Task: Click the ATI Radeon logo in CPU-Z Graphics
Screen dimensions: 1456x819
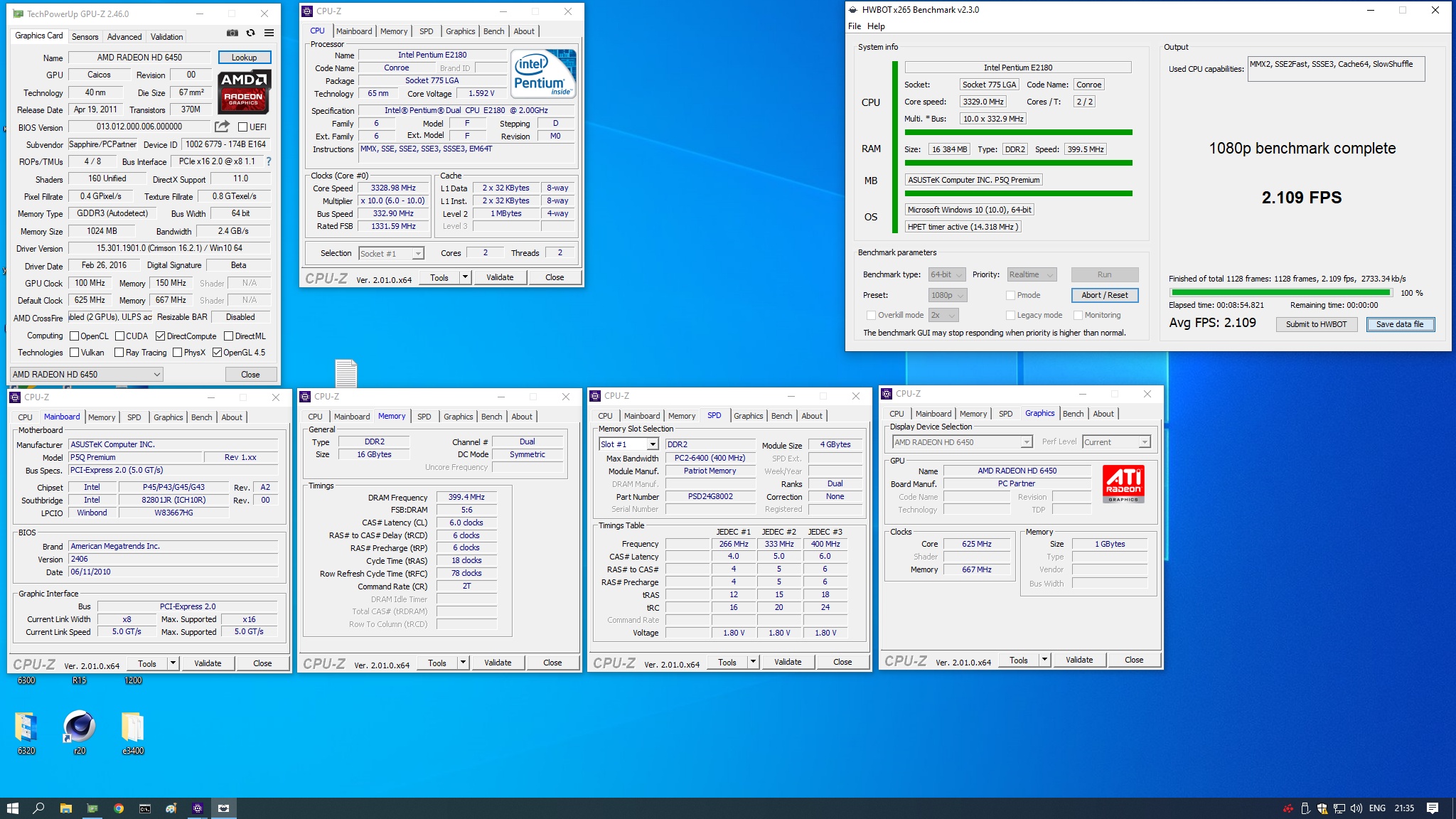Action: coord(1123,483)
